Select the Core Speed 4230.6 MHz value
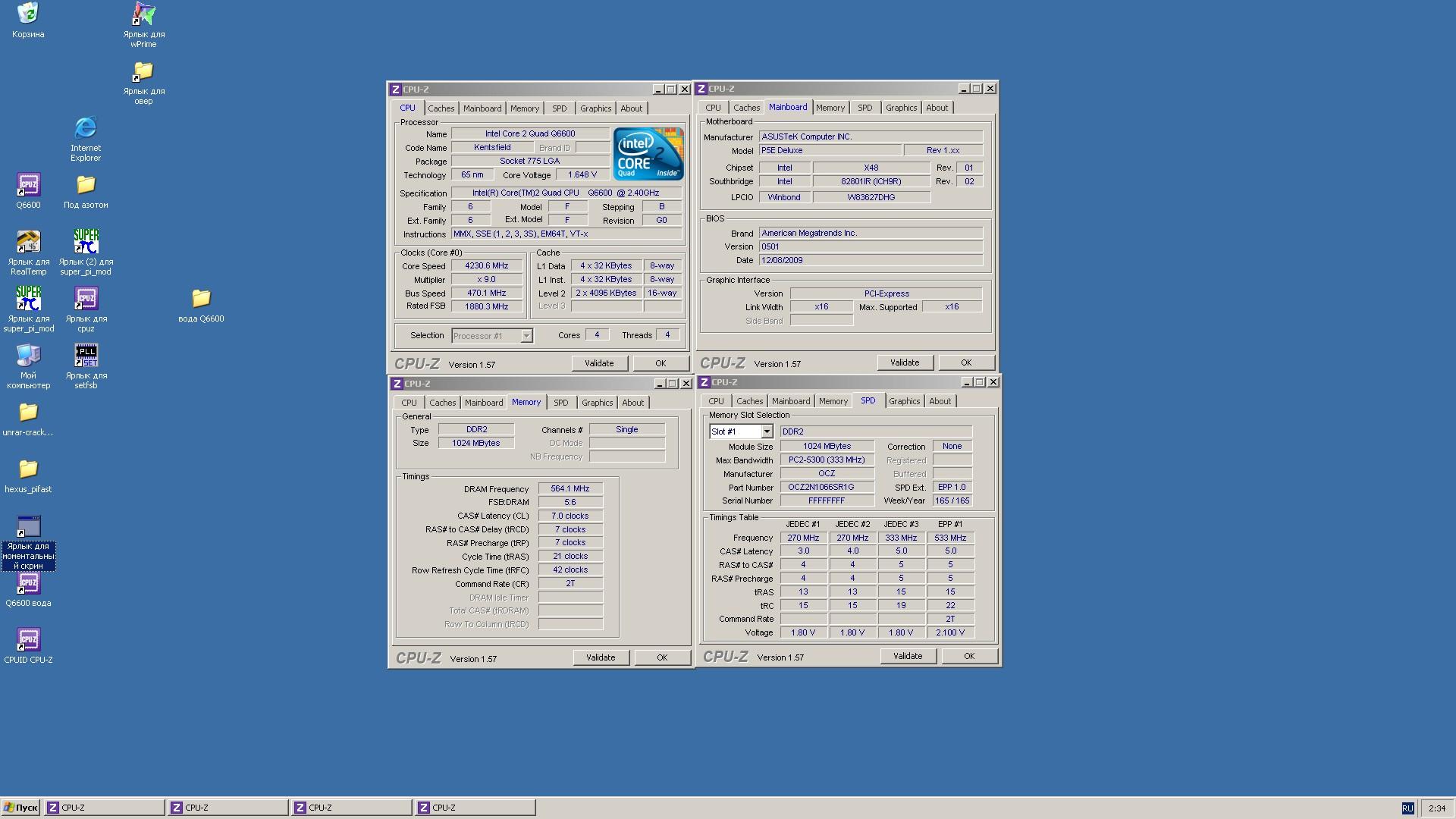The width and height of the screenshot is (1456, 819). 487,266
